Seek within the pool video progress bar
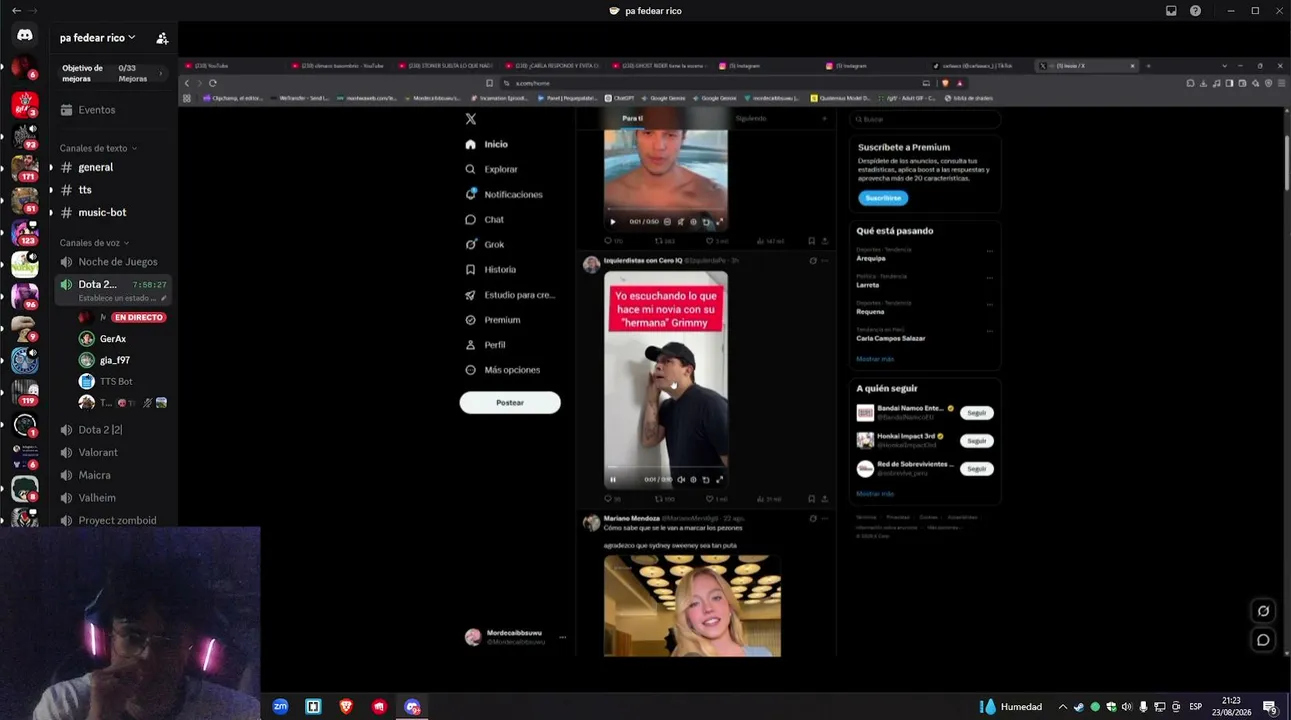 pos(666,210)
